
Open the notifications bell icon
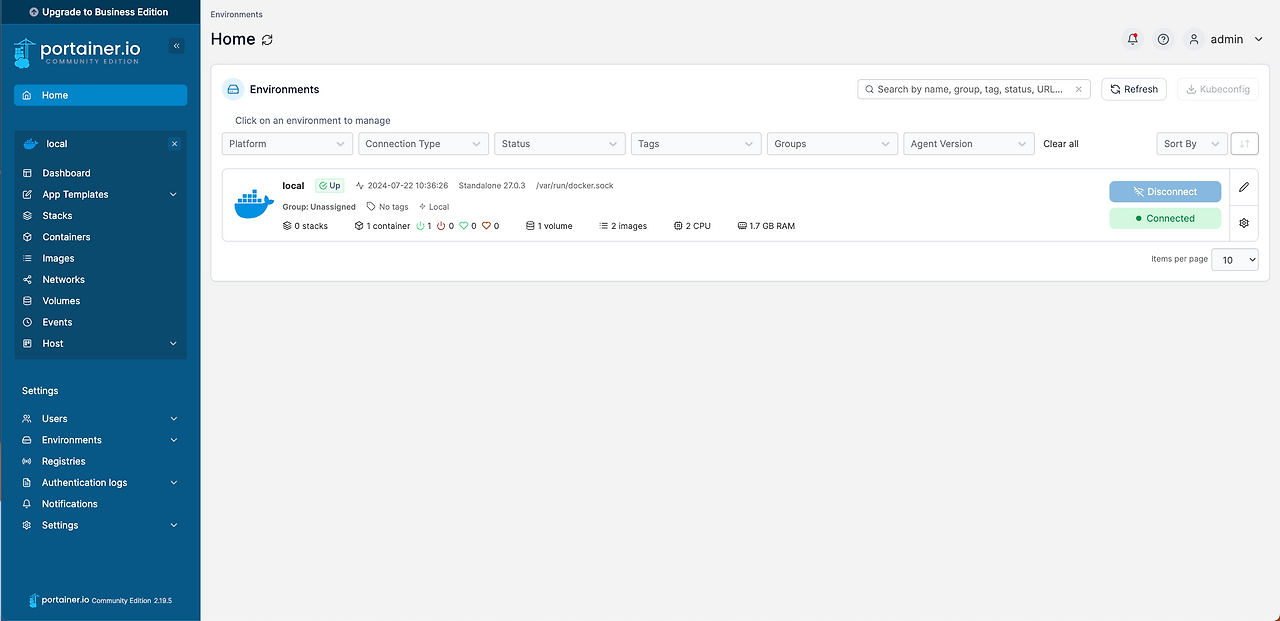tap(1133, 39)
